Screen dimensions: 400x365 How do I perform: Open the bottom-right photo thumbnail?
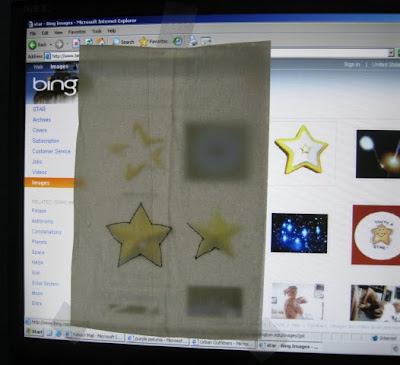pyautogui.click(x=375, y=303)
